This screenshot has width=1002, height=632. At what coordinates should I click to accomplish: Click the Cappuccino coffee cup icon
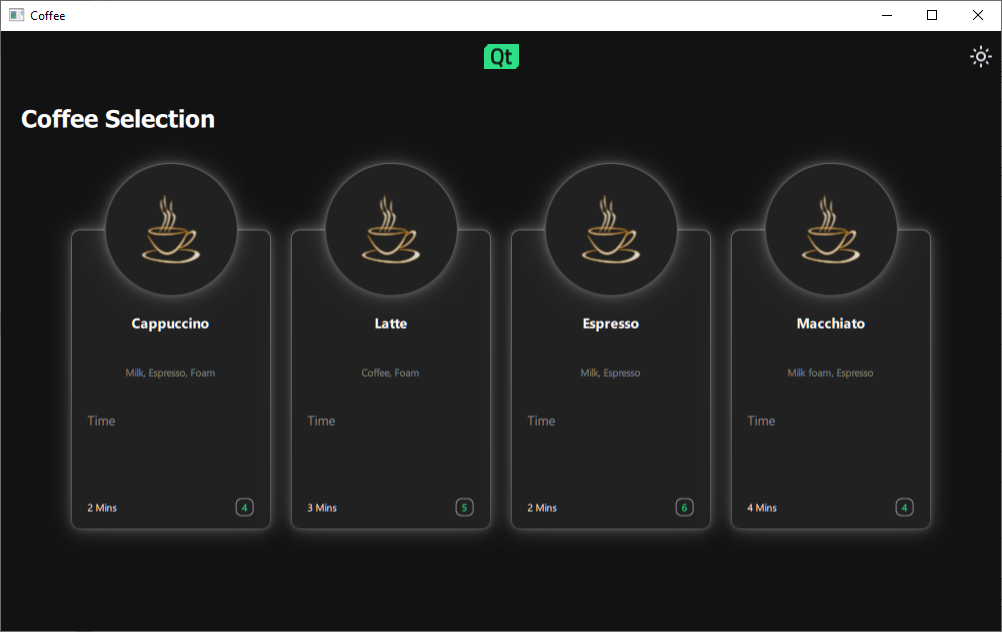[x=171, y=230]
